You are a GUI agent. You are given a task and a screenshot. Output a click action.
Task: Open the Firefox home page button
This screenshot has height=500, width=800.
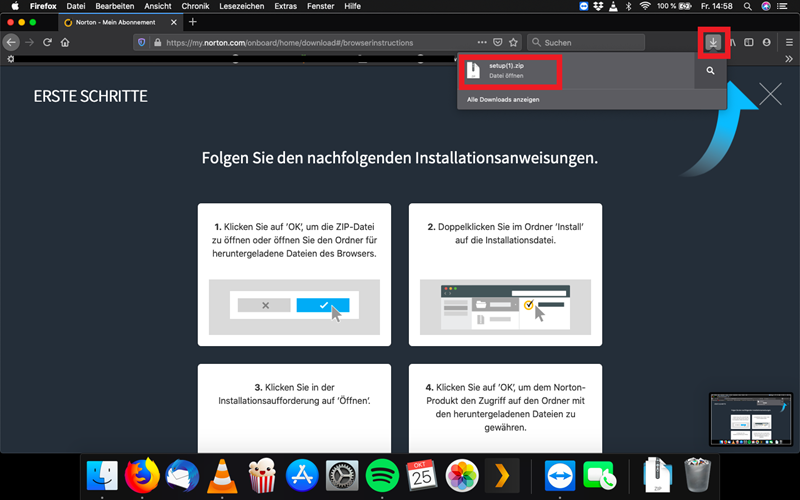(65, 42)
